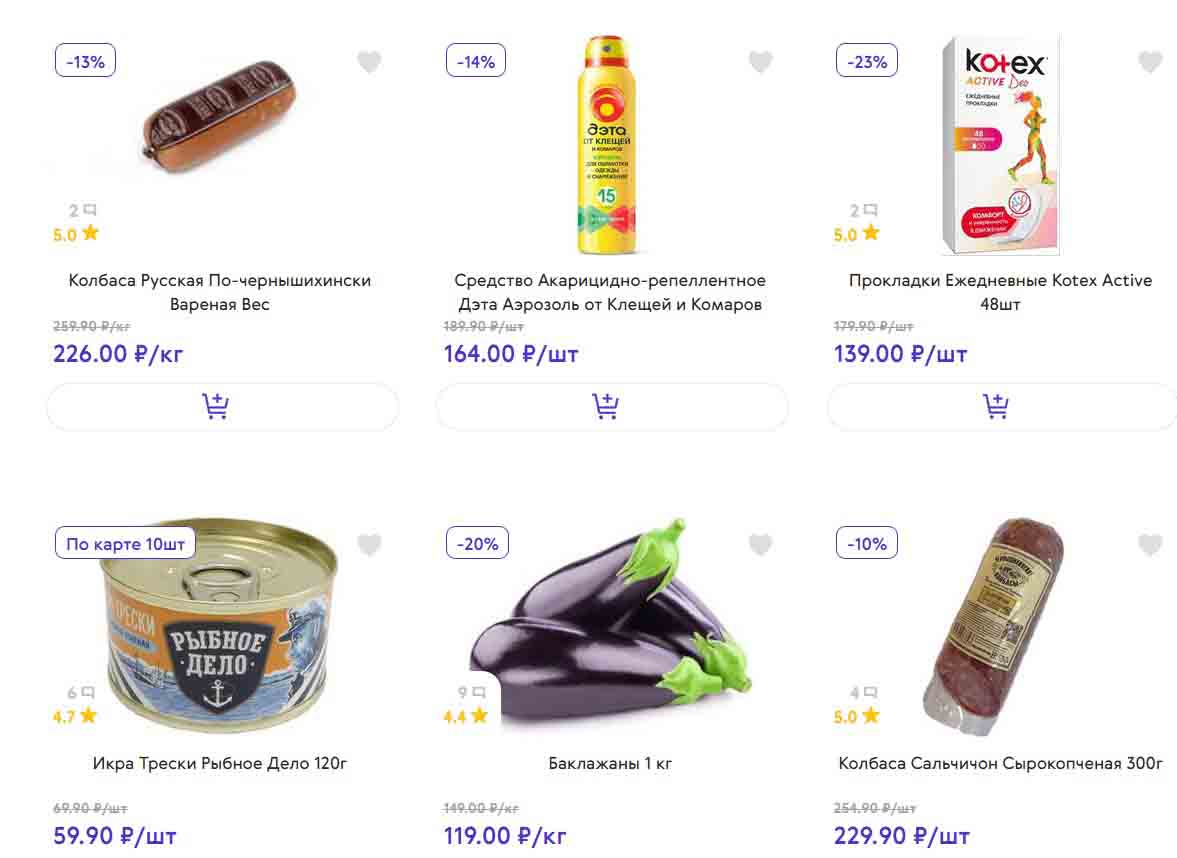Open Колбаса Русская По-чернышихински product title
The width and height of the screenshot is (1177, 858).
click(x=220, y=292)
